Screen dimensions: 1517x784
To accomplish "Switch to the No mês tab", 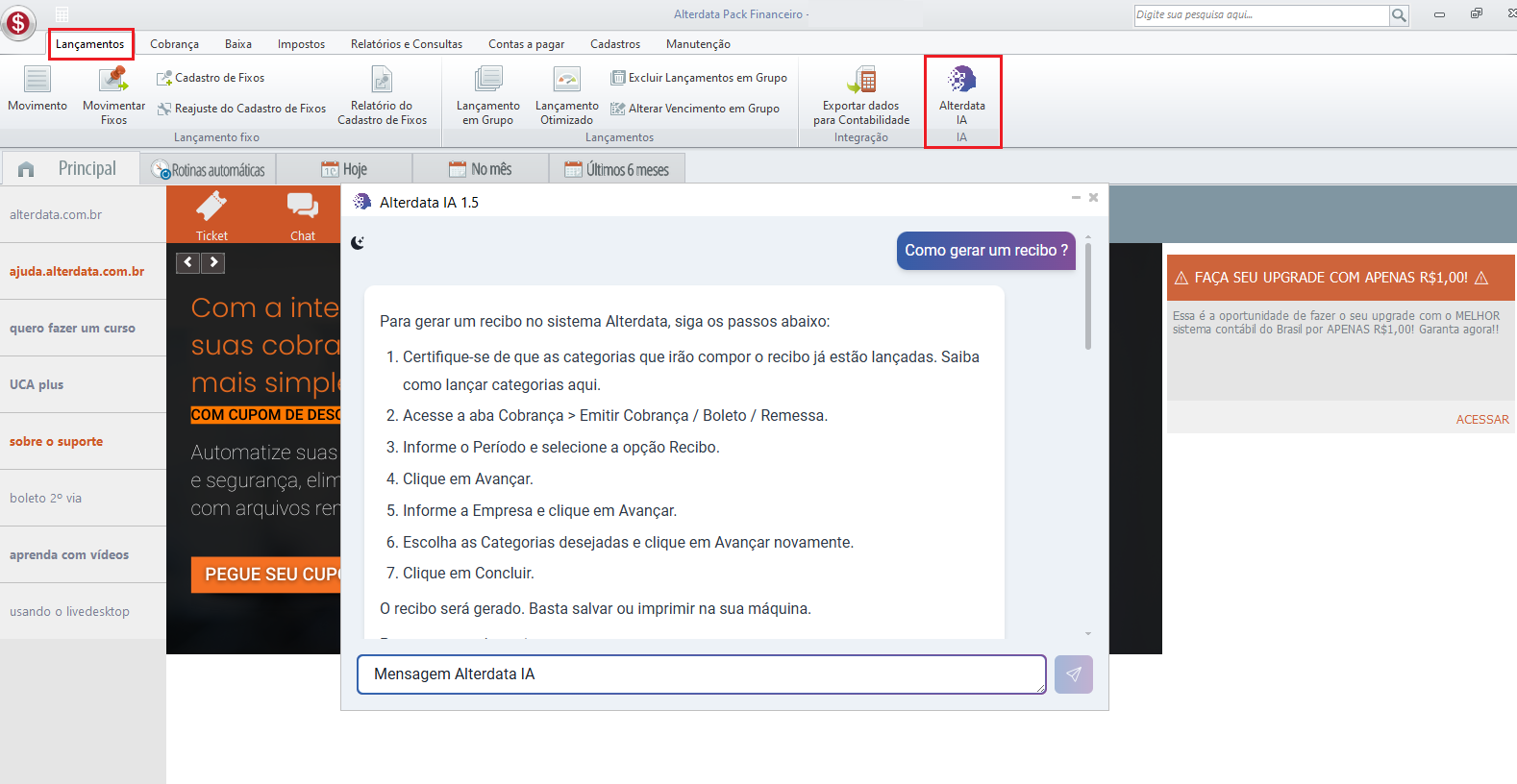I will (481, 170).
